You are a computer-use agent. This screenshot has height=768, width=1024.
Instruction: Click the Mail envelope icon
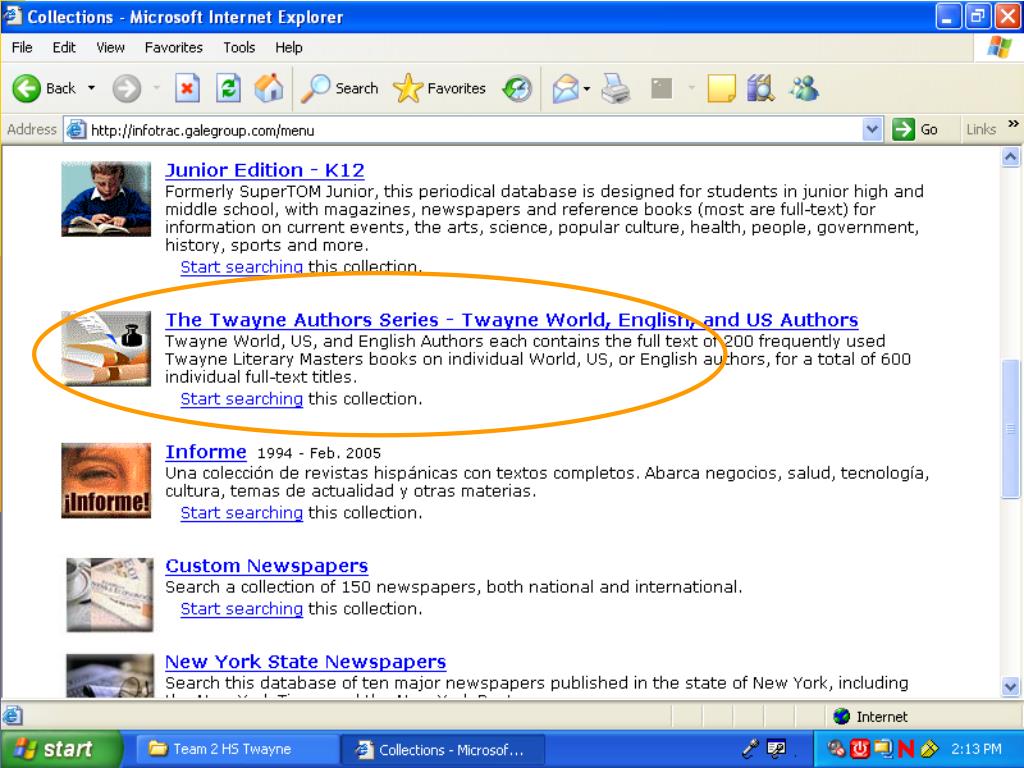pos(566,88)
